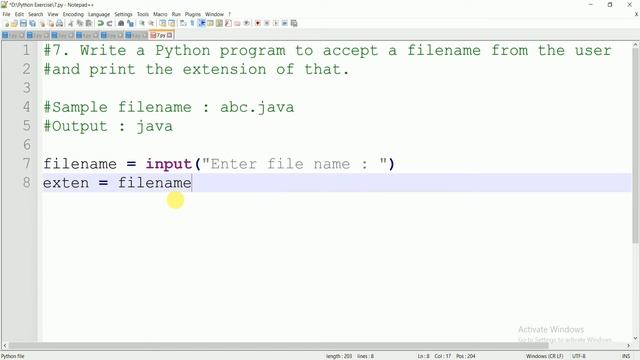Open the Function List panel icon
This screenshot has width=640, height=360.
[x=228, y=23]
